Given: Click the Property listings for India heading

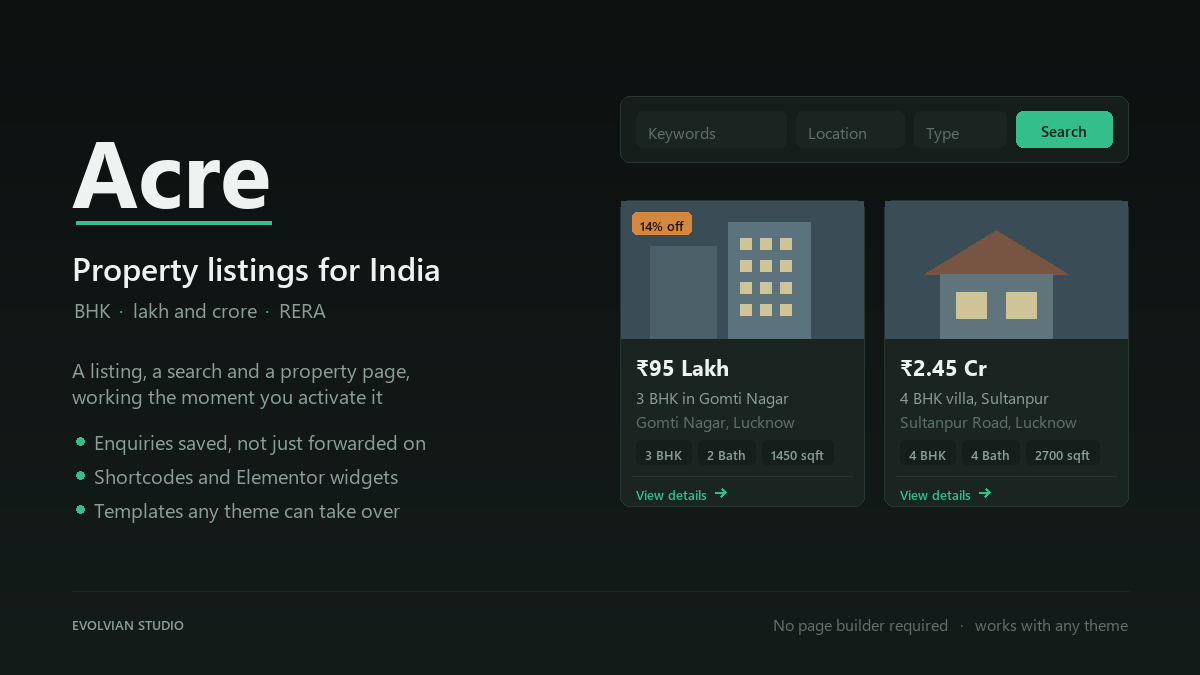Looking at the screenshot, I should (x=256, y=270).
